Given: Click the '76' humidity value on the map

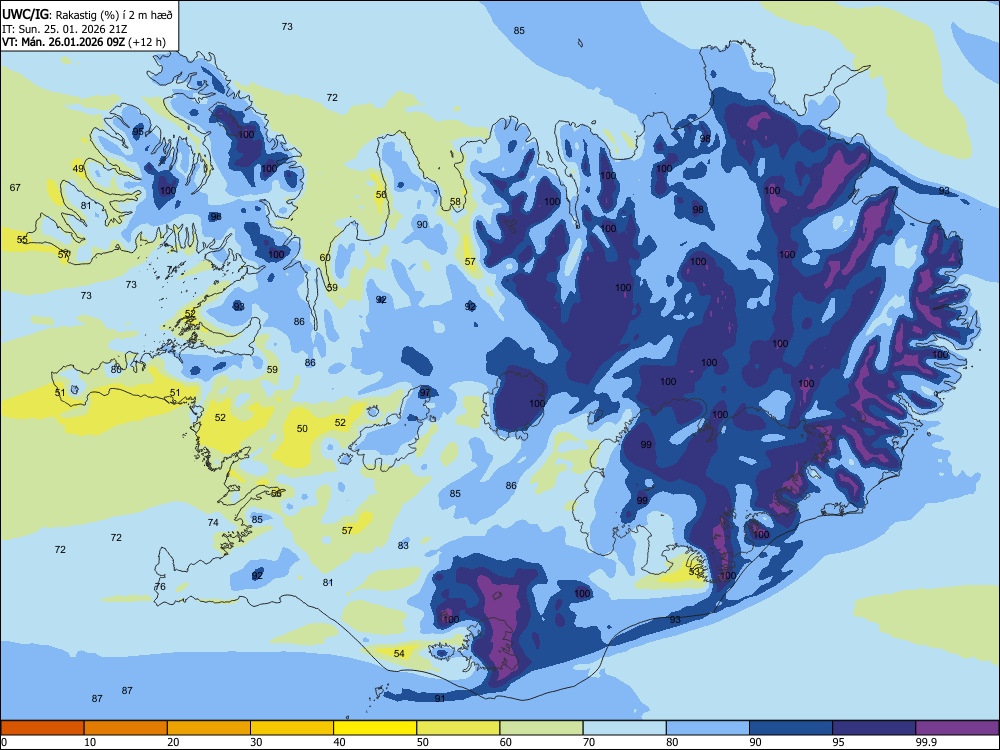Looking at the screenshot, I should (x=160, y=587).
